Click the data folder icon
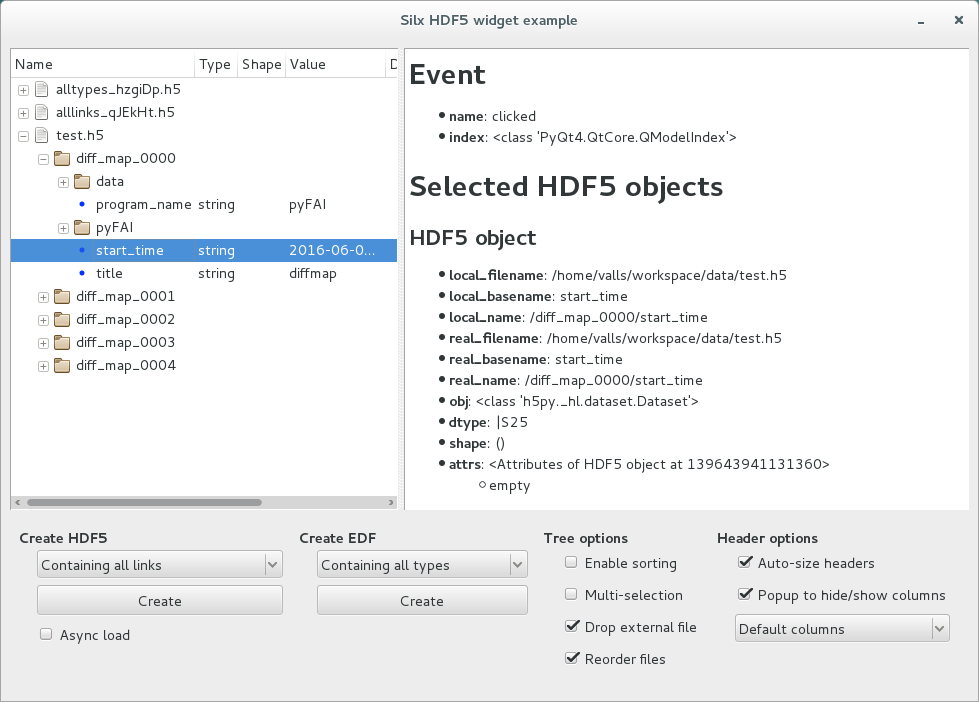The height and width of the screenshot is (702, 979). pyautogui.click(x=82, y=182)
